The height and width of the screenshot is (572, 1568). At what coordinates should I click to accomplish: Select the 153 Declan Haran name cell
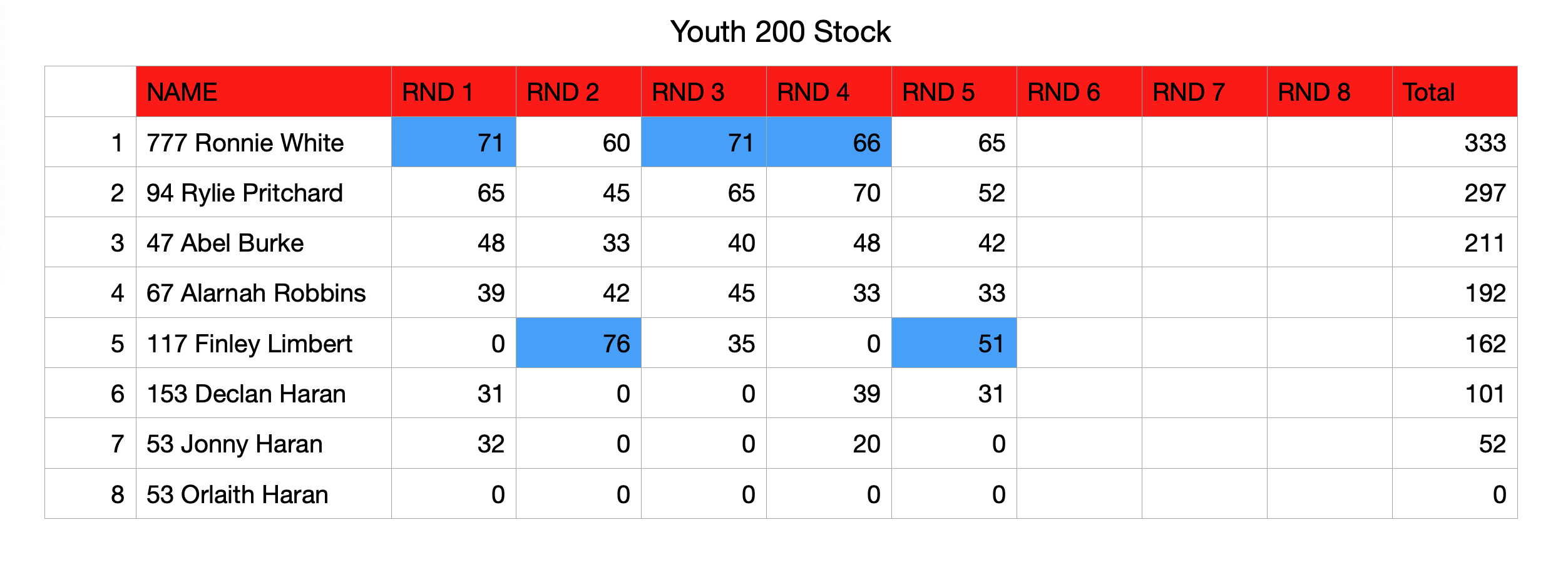264,393
